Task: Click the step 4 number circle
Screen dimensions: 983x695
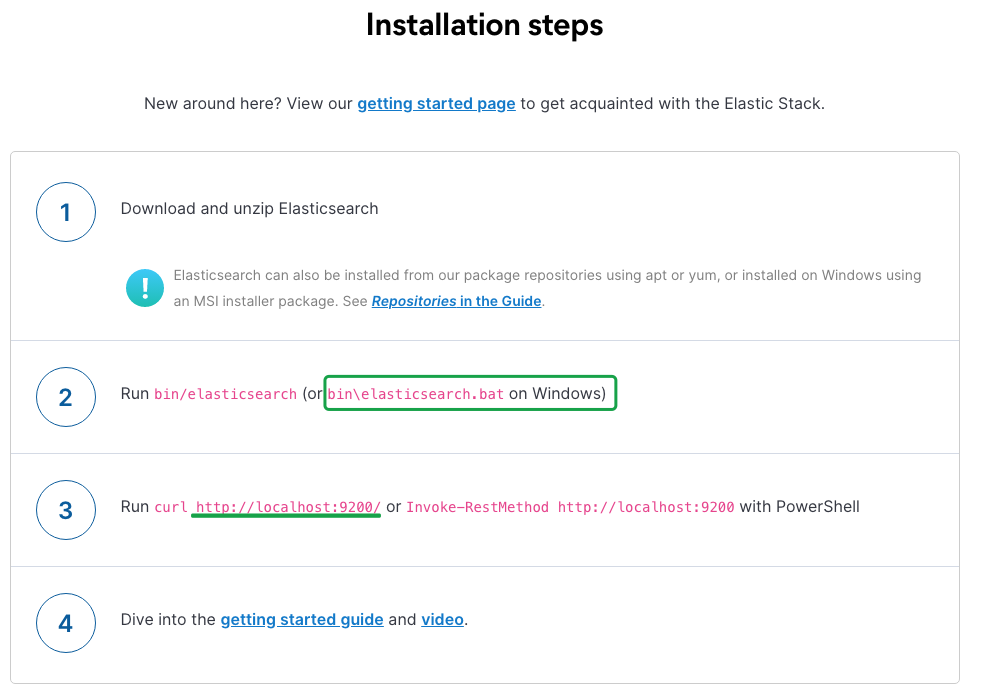Action: point(66,623)
